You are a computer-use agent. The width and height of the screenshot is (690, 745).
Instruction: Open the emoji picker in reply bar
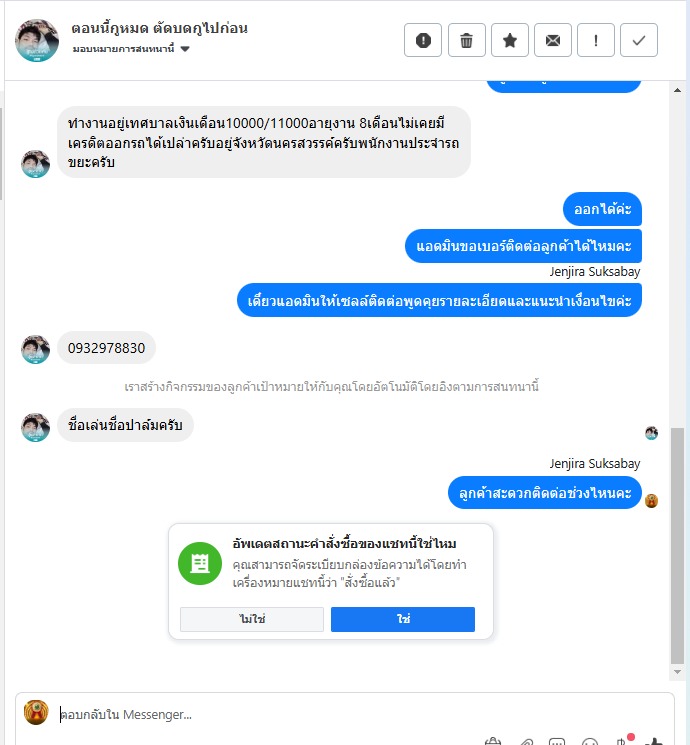[590, 741]
